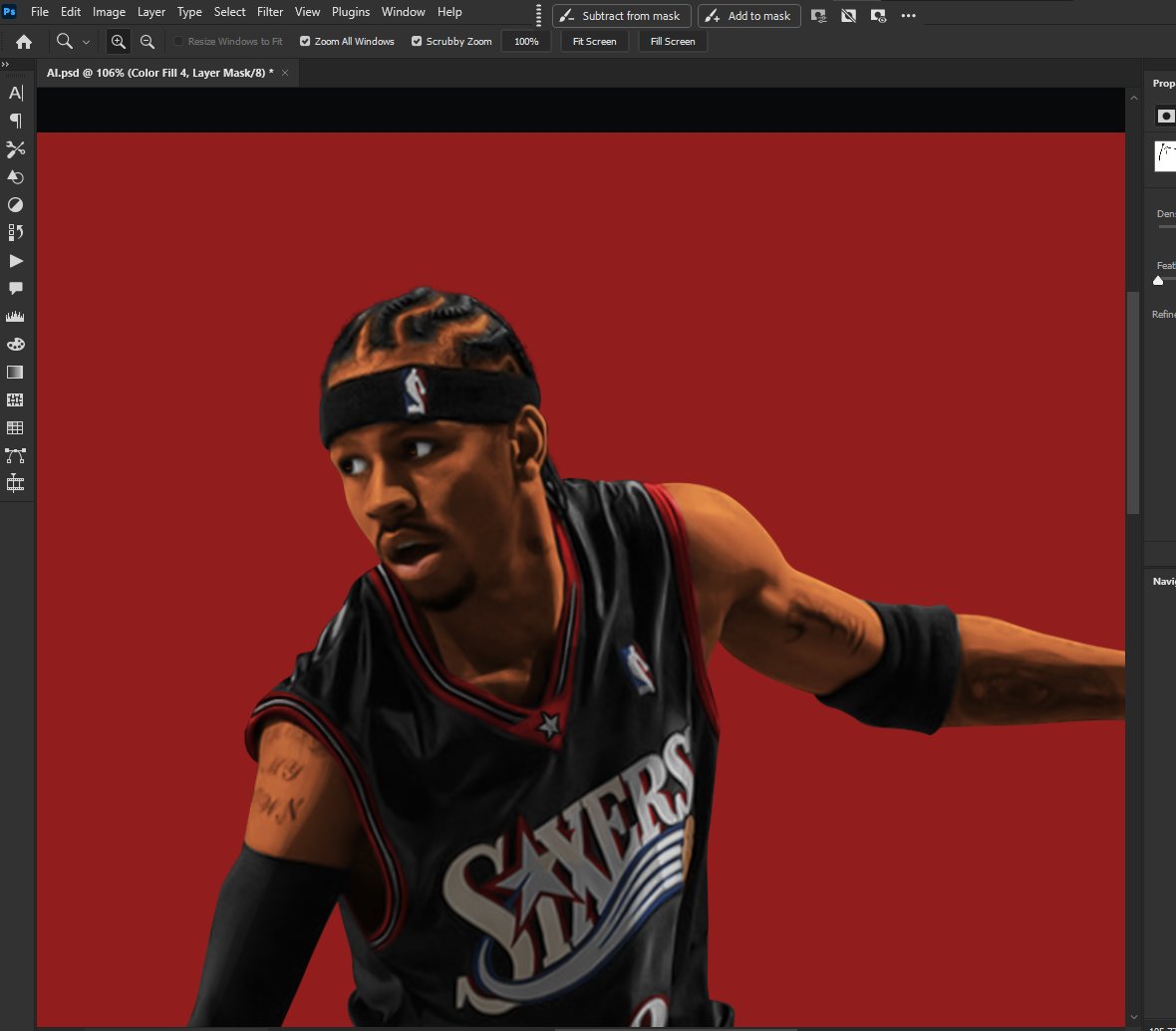
Task: Open the Image menu
Action: (109, 12)
